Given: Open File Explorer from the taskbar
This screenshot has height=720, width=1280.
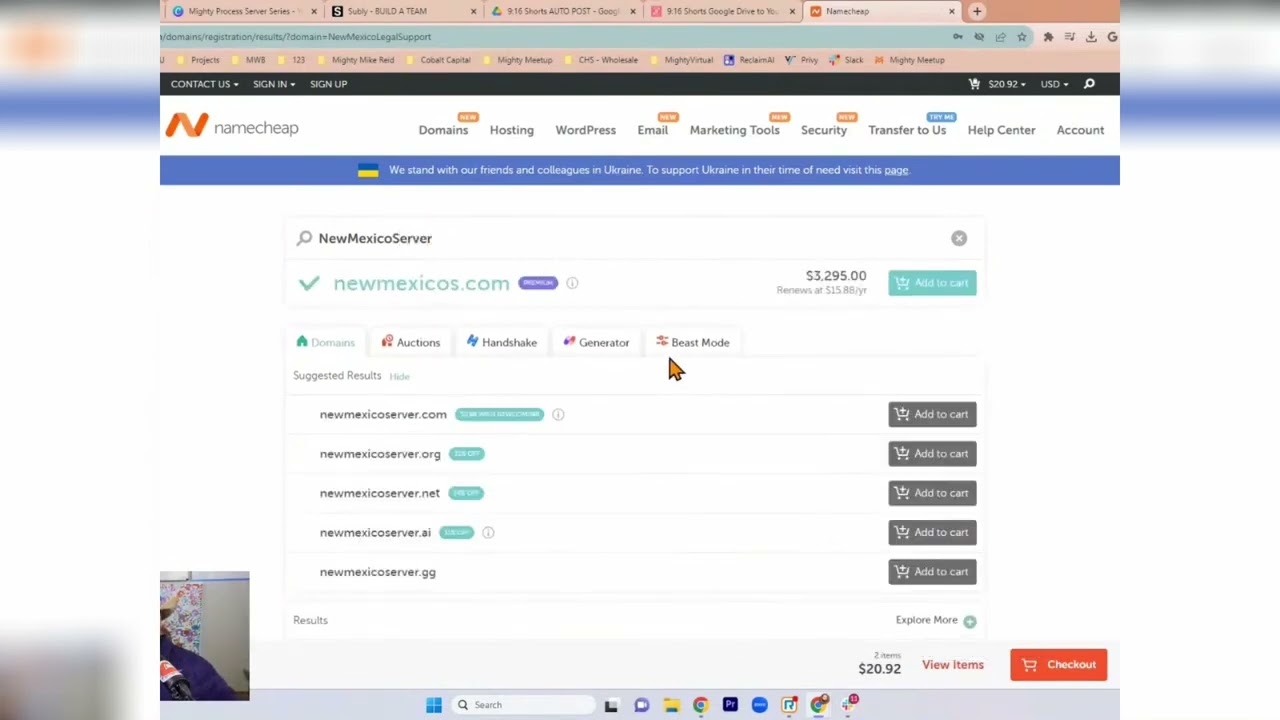Looking at the screenshot, I should click(x=671, y=705).
